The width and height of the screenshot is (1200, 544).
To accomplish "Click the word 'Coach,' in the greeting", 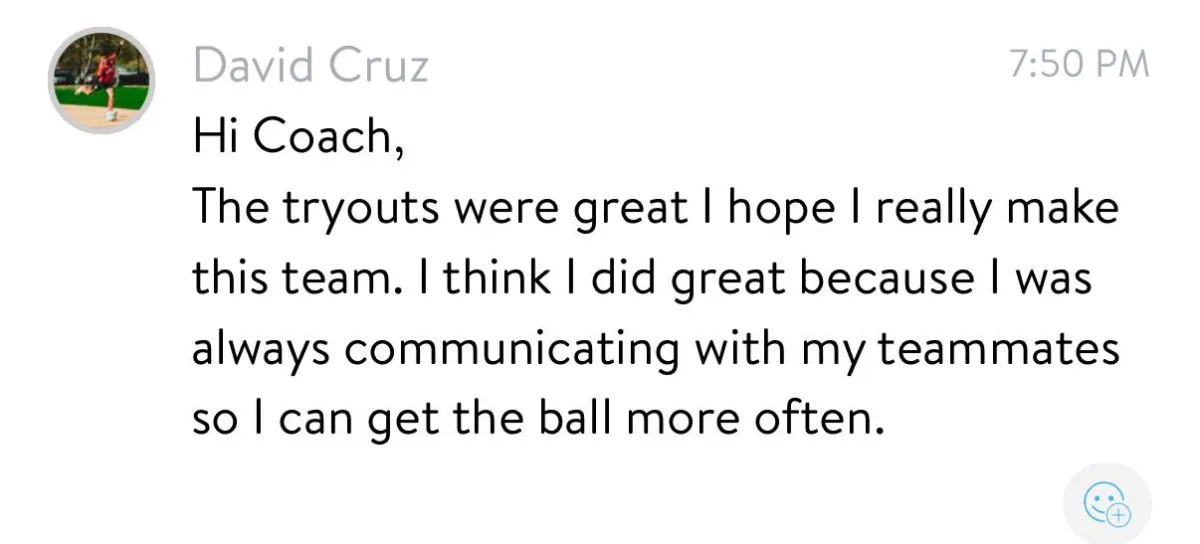I will coord(330,136).
